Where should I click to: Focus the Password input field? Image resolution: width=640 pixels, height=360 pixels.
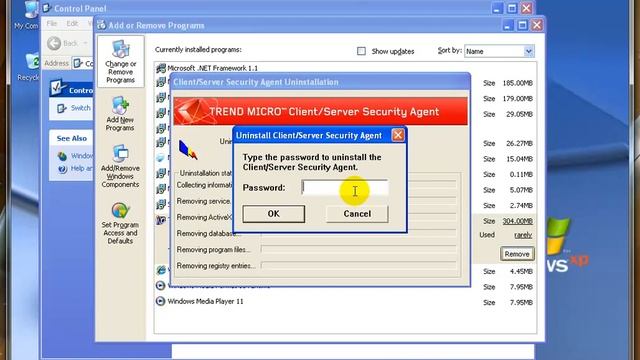[344, 188]
